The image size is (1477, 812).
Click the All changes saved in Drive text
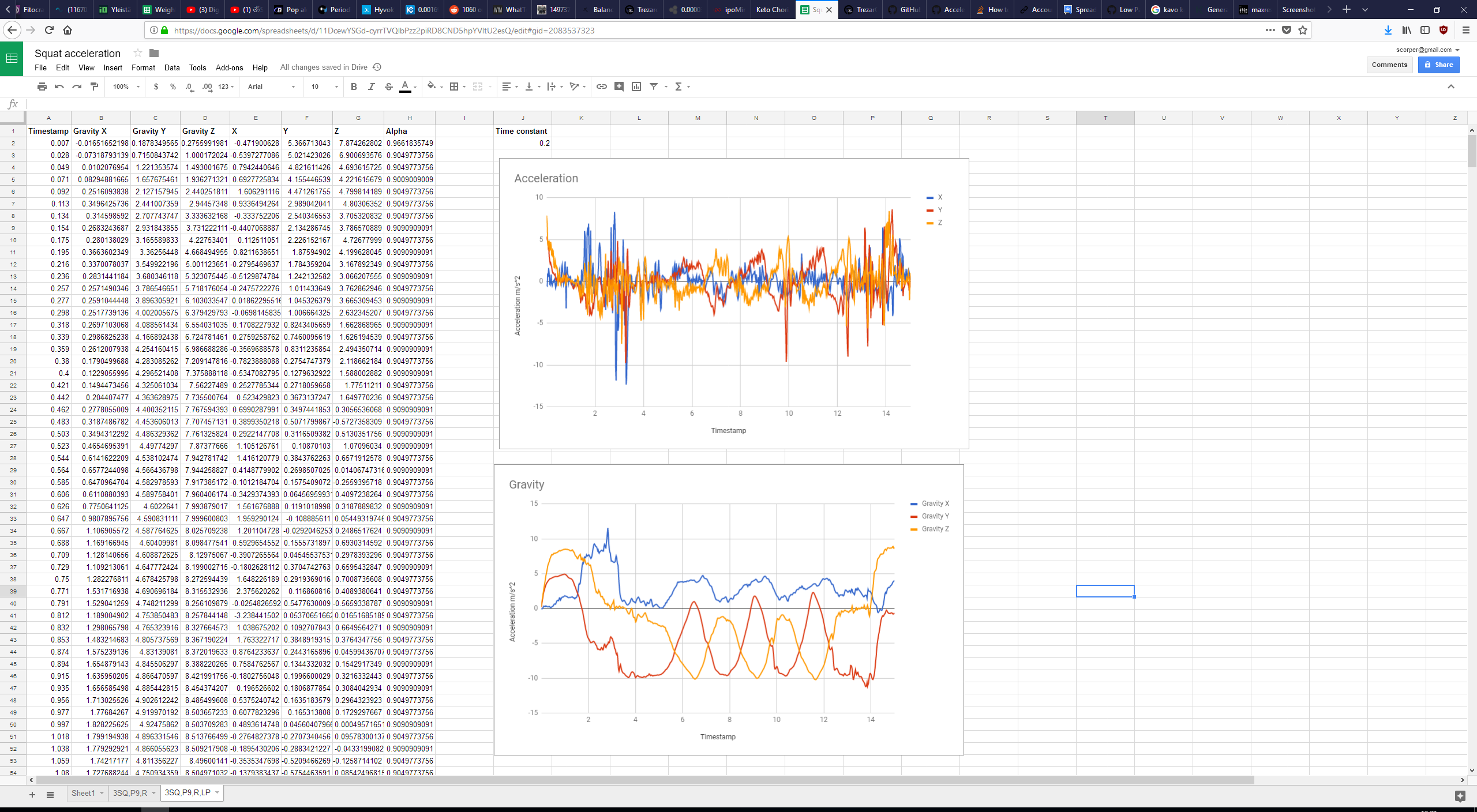324,67
